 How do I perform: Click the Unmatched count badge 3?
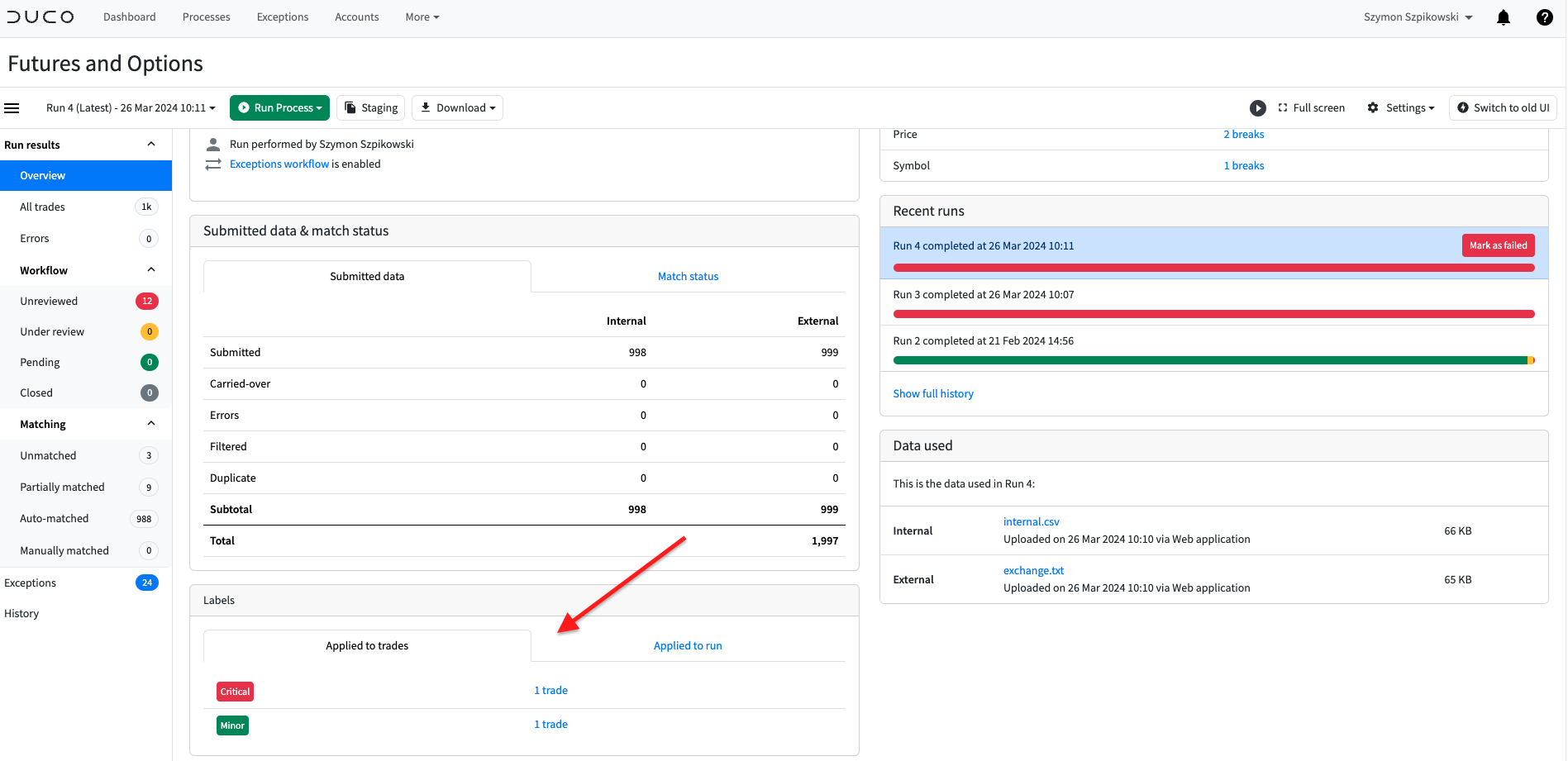tap(149, 455)
